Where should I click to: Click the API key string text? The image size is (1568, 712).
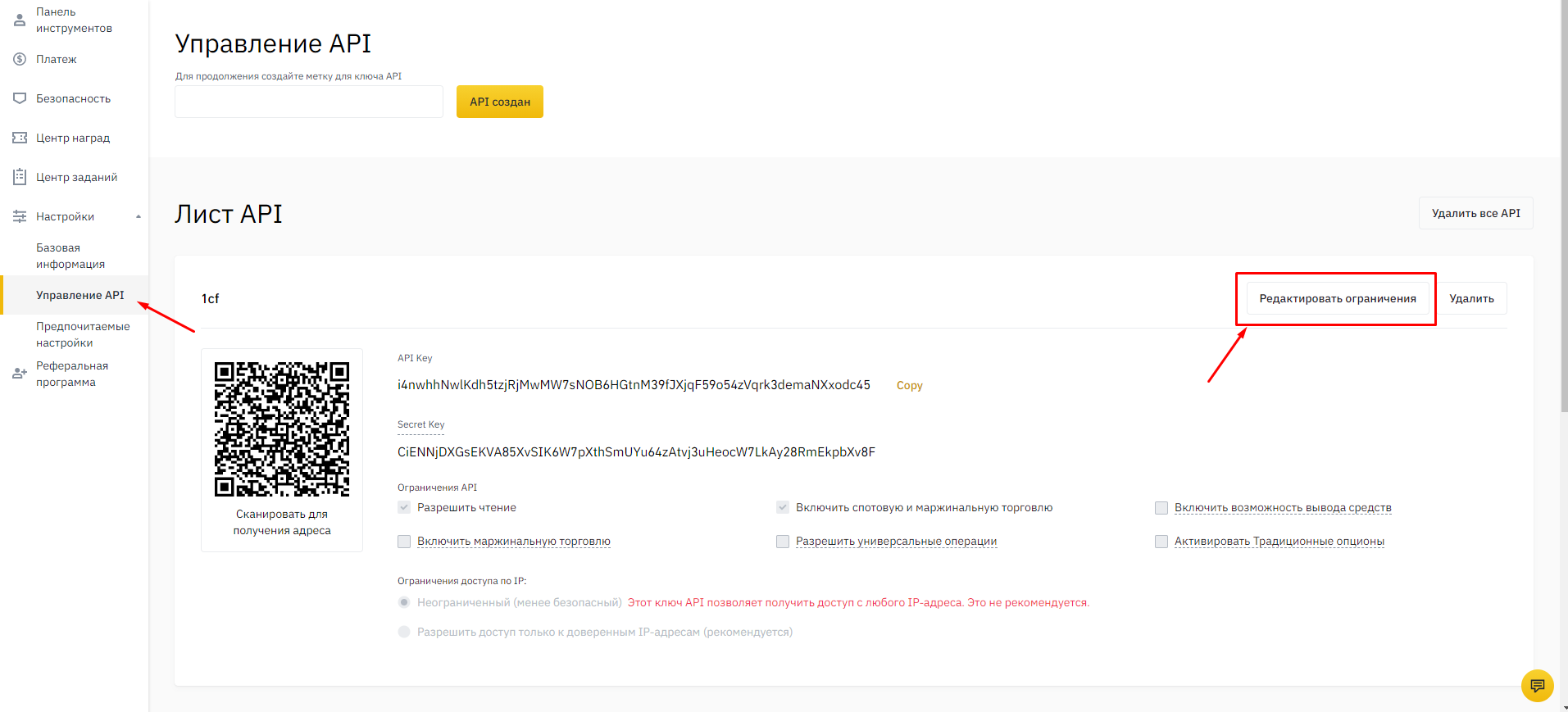click(x=634, y=385)
